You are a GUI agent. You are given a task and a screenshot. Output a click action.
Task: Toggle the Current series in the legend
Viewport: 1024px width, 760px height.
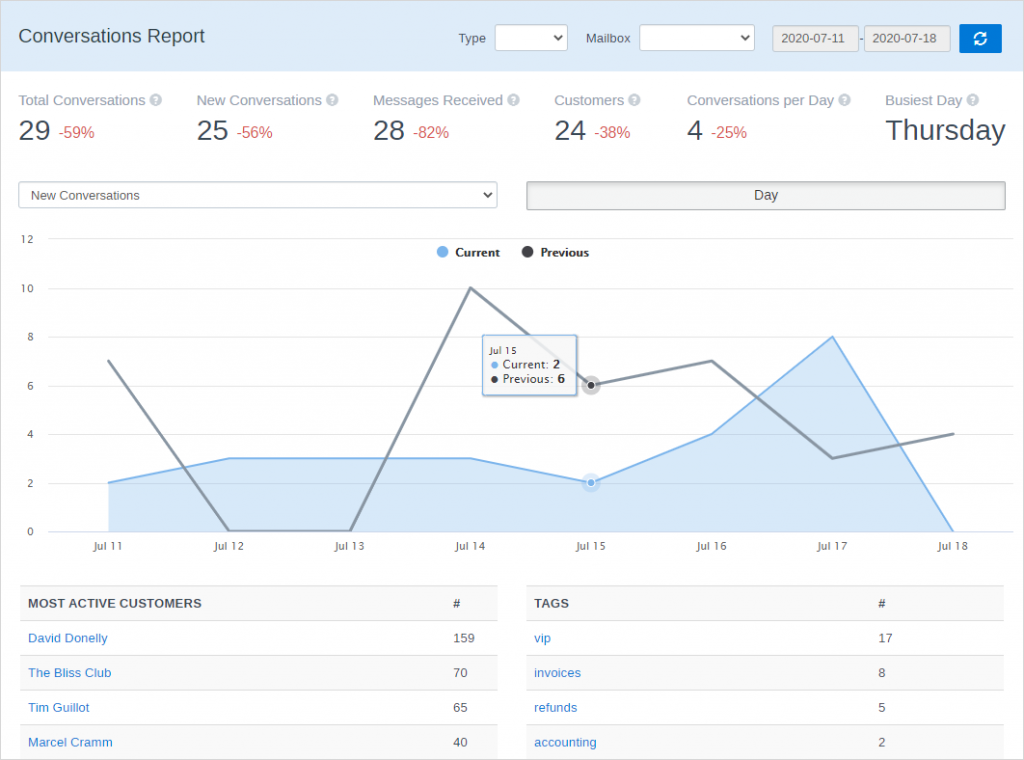point(468,252)
